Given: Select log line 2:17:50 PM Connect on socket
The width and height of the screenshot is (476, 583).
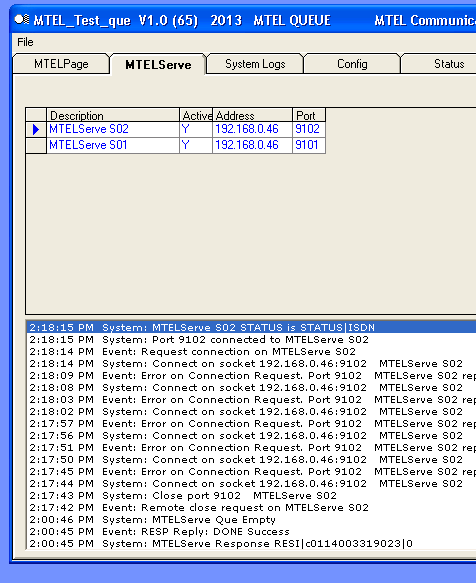Looking at the screenshot, I should pos(252,460).
